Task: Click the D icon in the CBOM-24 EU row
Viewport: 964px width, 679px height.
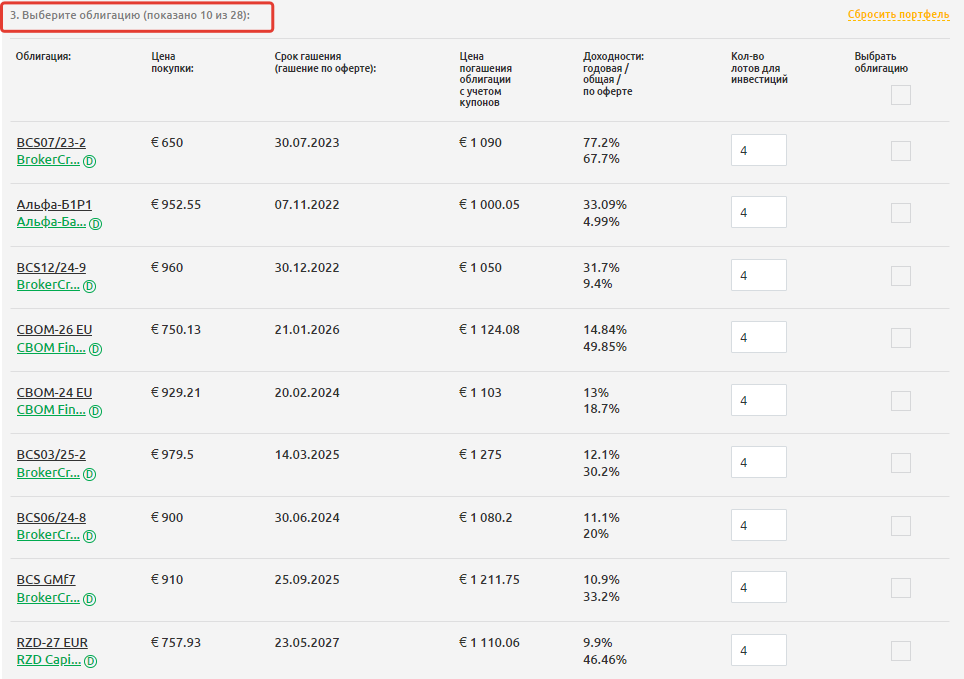Action: click(x=95, y=411)
